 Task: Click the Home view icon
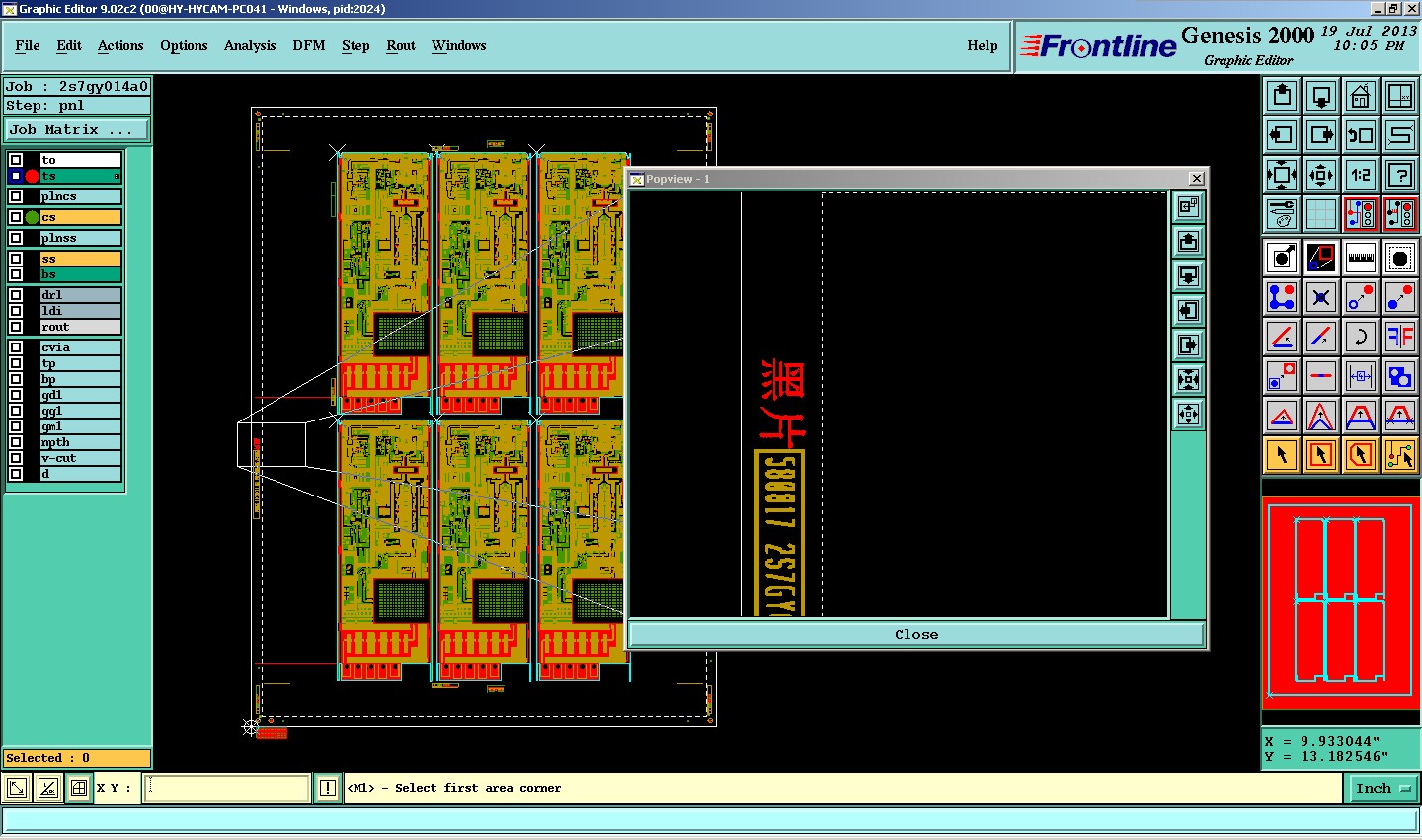tap(1361, 96)
